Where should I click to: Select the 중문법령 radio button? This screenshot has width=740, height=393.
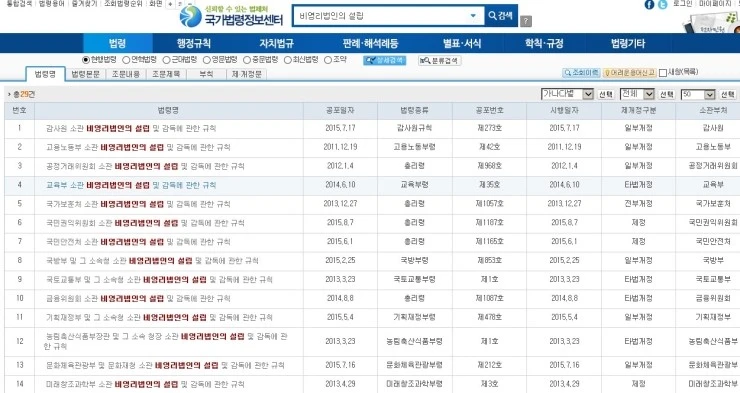click(x=247, y=60)
